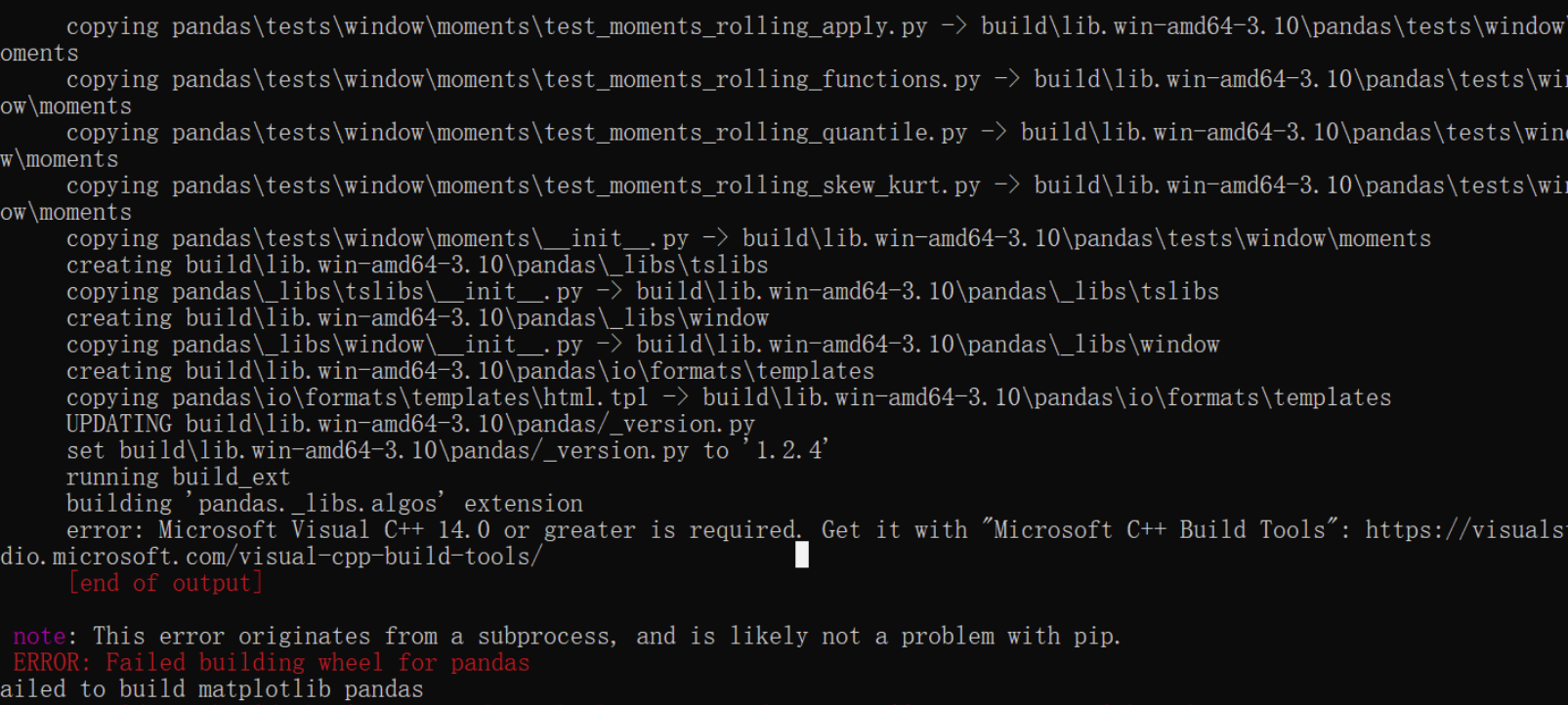Click the "building 'pandas._libs.algos' extension" line

324,503
